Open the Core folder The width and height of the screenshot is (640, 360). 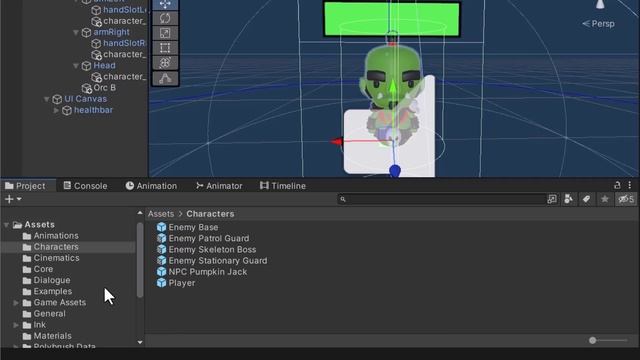click(x=43, y=269)
